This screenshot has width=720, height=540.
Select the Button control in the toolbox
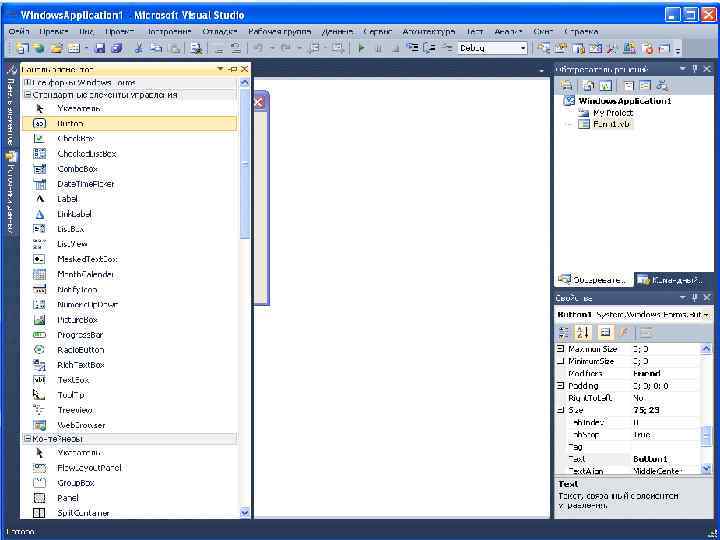(x=129, y=124)
